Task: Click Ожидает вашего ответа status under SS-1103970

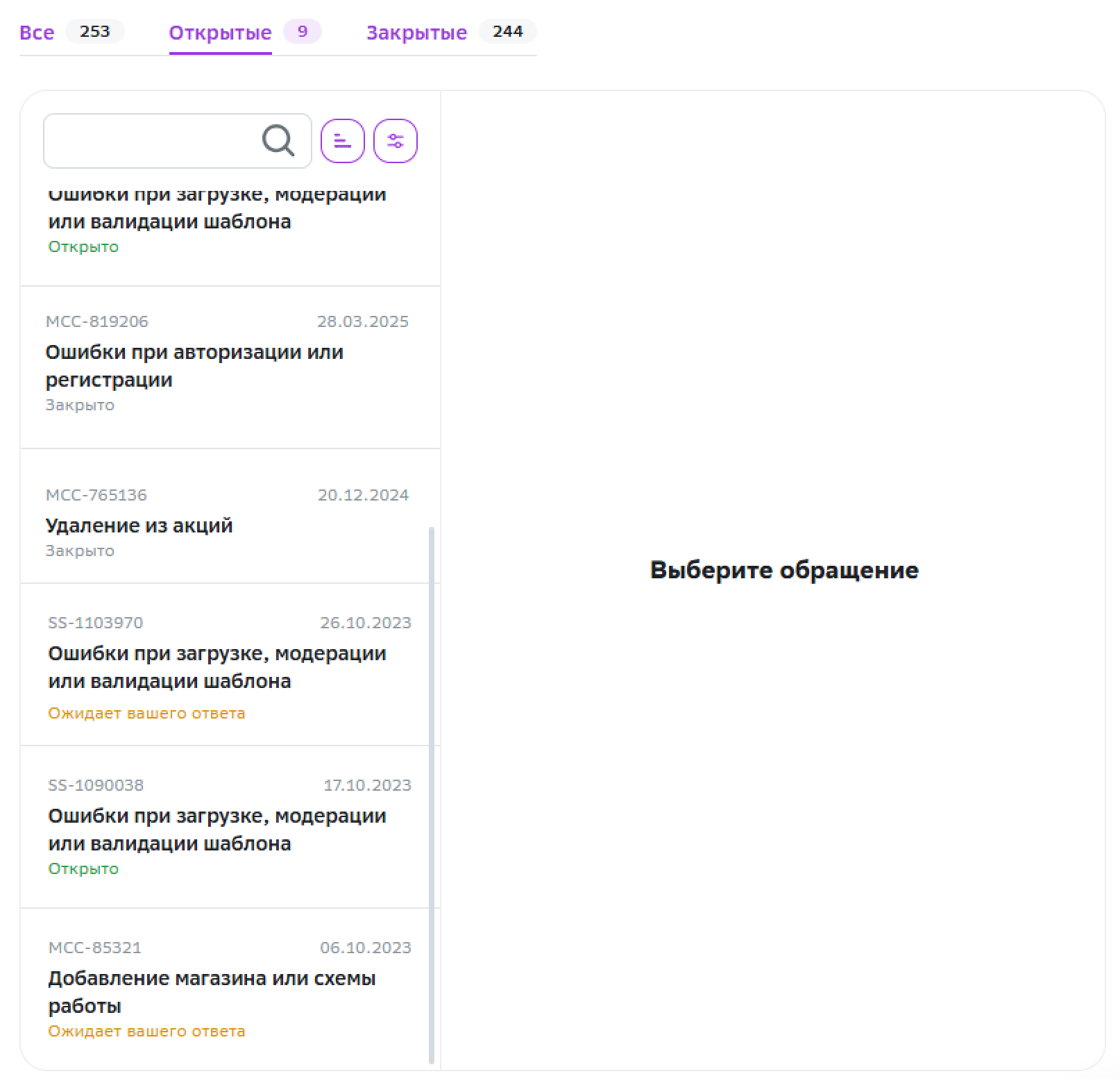Action: click(146, 713)
